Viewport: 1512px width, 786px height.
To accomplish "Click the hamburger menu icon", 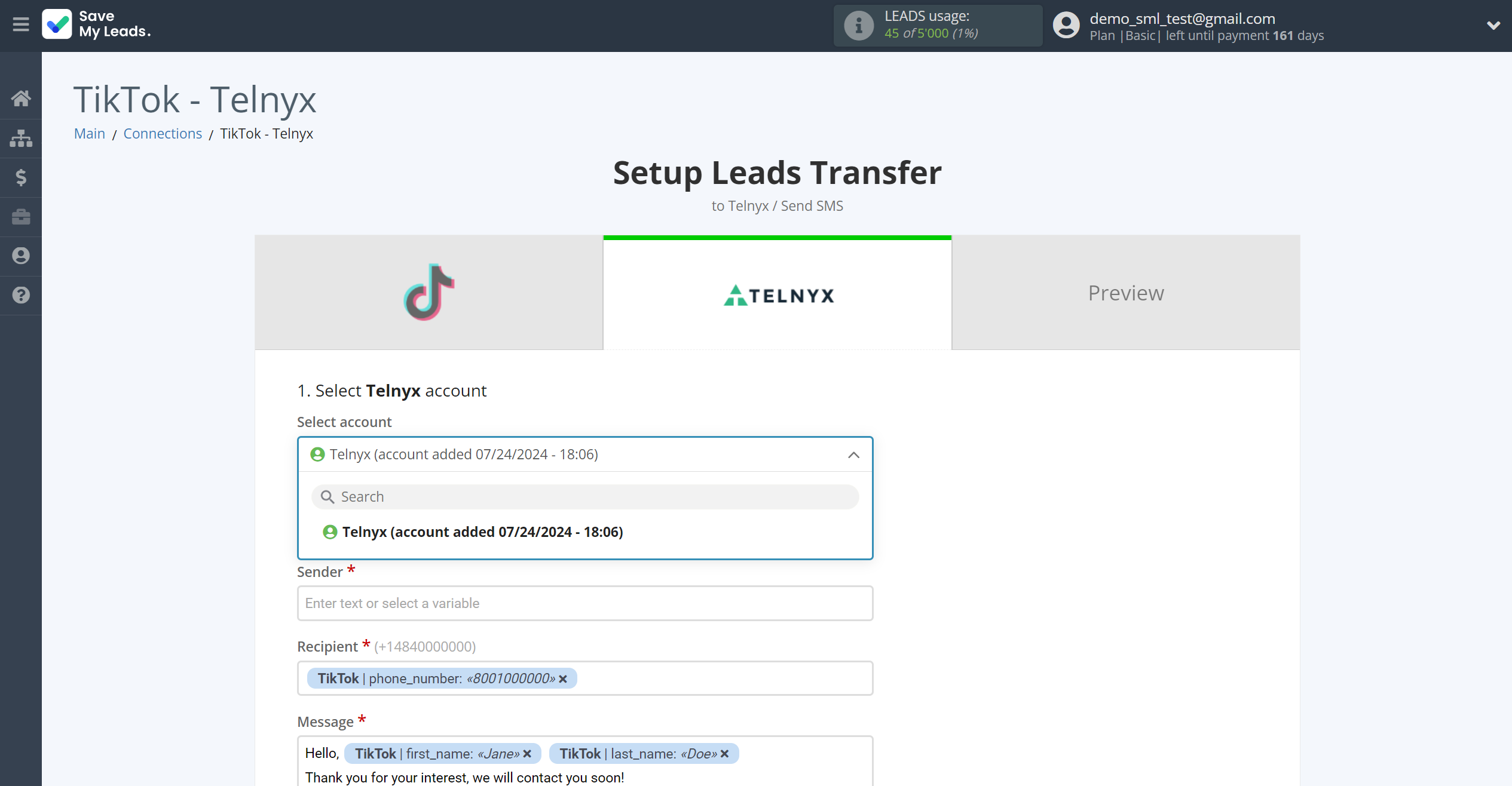I will 20,25.
